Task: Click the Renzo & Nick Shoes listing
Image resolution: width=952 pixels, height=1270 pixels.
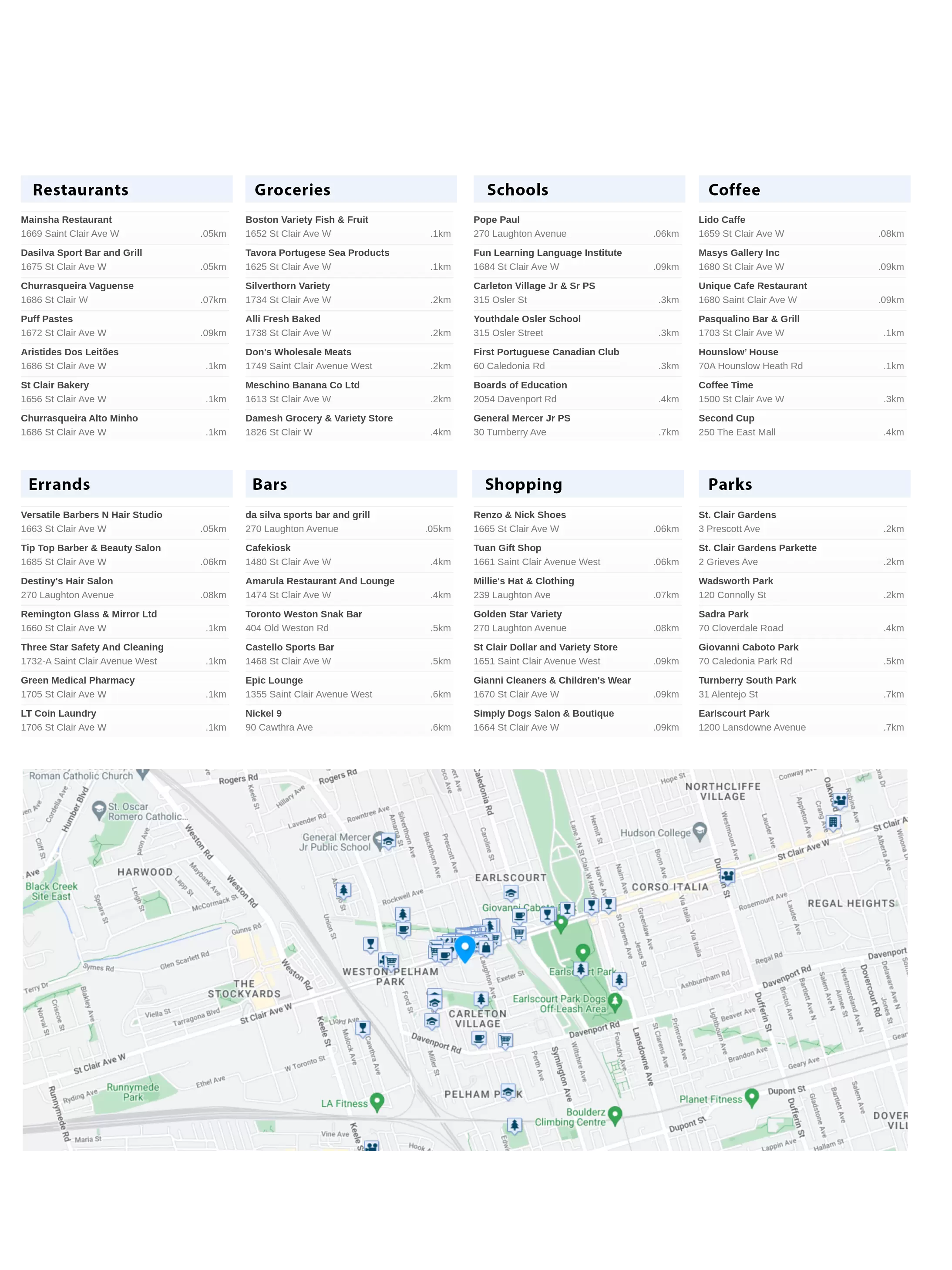Action: pyautogui.click(x=519, y=515)
